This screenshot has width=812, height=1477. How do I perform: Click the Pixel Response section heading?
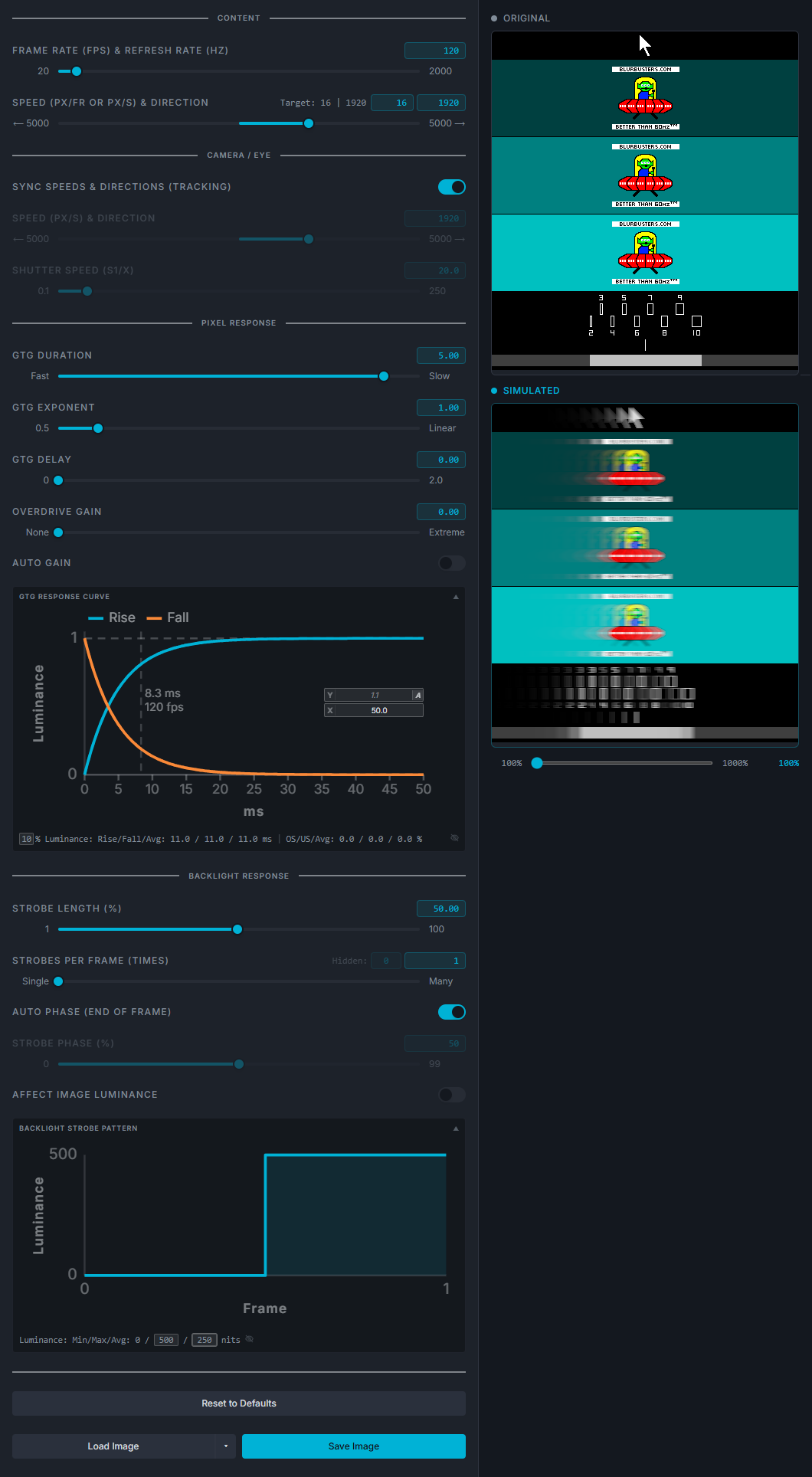click(239, 323)
